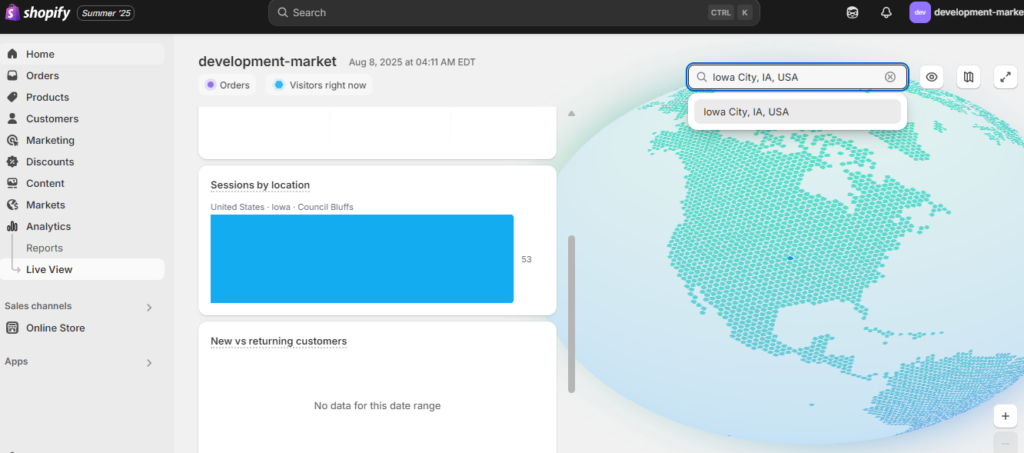Click the Online Store shop icon

click(12, 328)
